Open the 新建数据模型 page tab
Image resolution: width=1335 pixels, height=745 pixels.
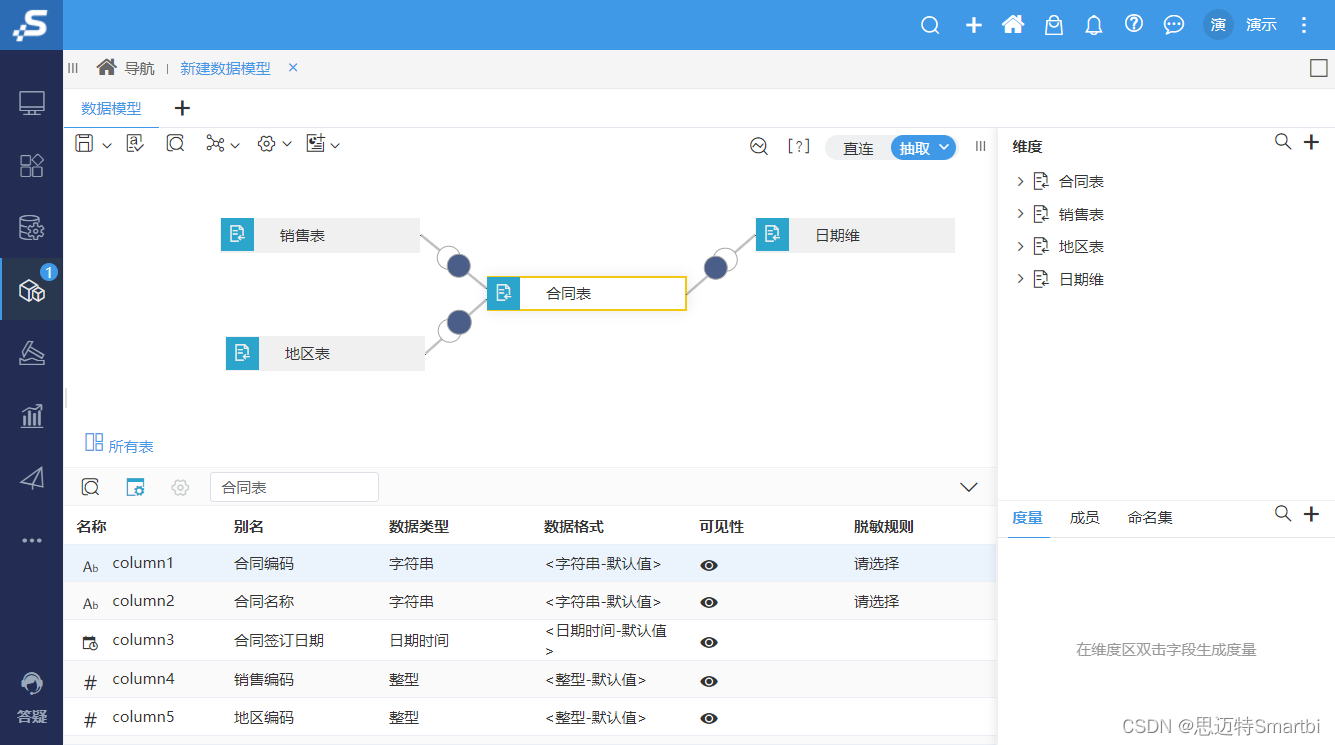[x=225, y=68]
